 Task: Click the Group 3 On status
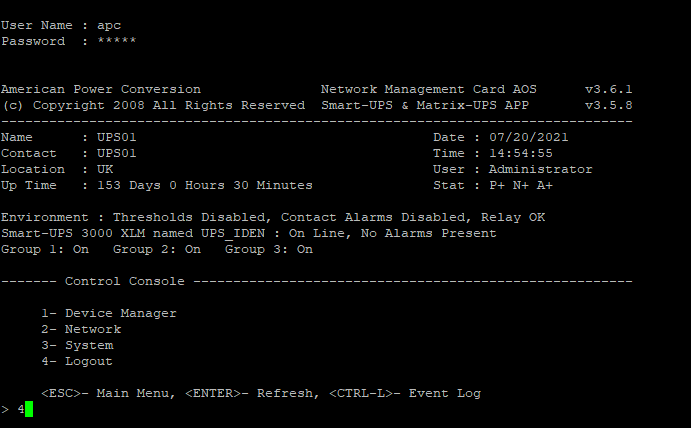[268, 249]
